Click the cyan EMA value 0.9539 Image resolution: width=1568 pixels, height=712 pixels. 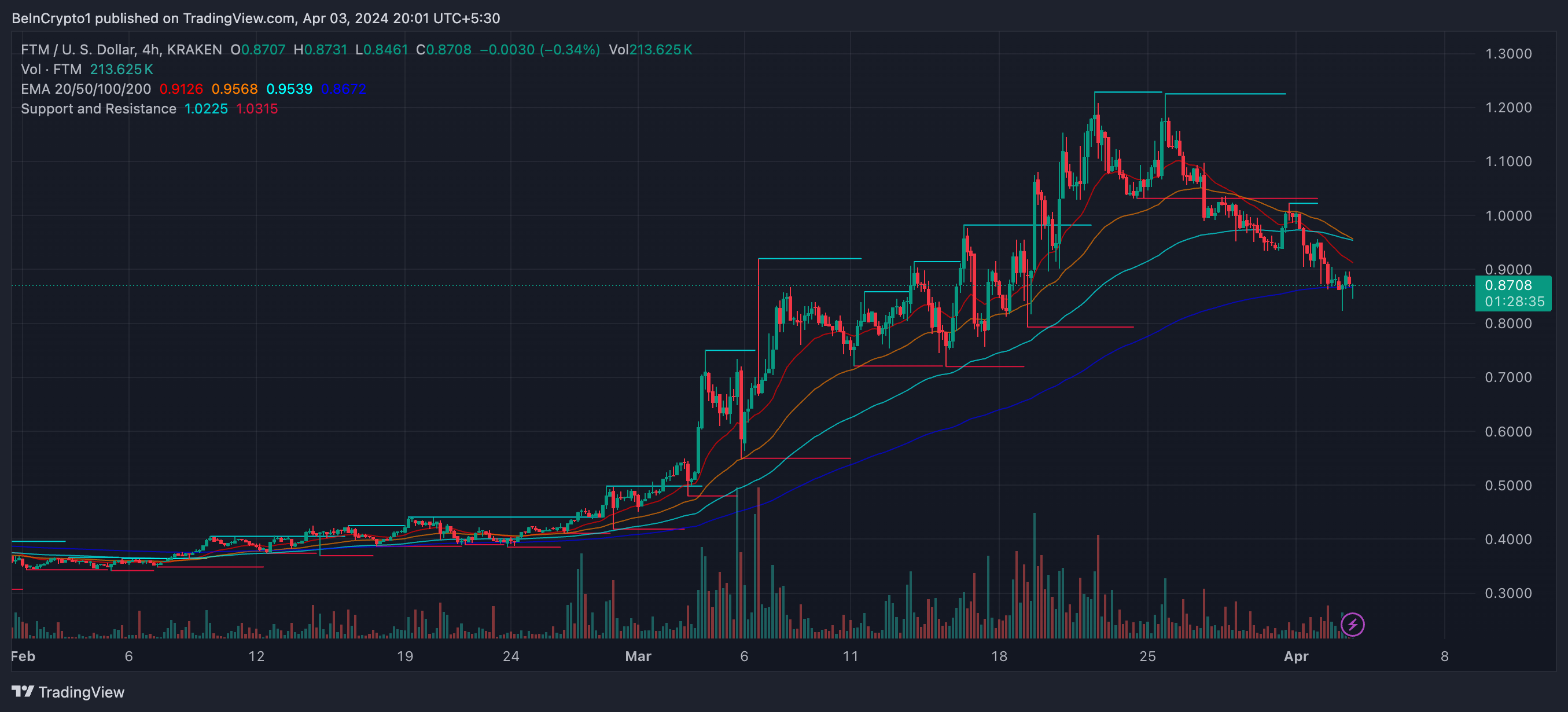(289, 89)
